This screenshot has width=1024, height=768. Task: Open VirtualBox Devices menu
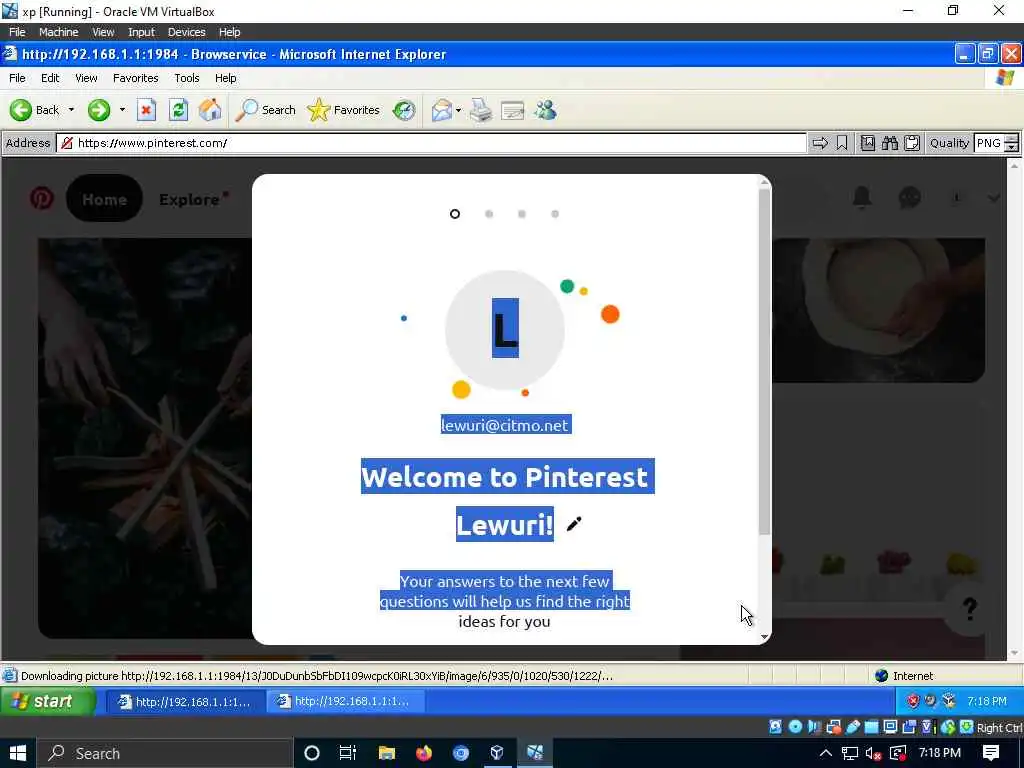[x=187, y=32]
